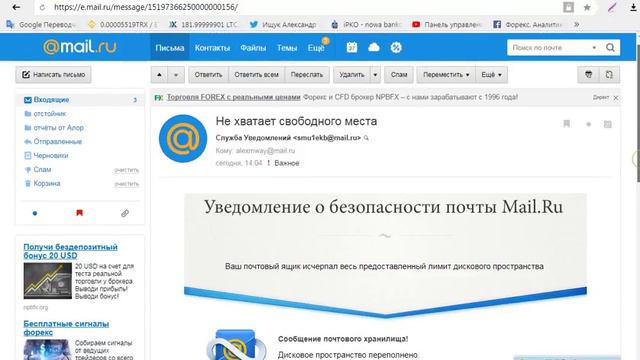Image resolution: width=640 pixels, height=360 pixels.
Task: Click the Удалить button
Action: click(351, 75)
